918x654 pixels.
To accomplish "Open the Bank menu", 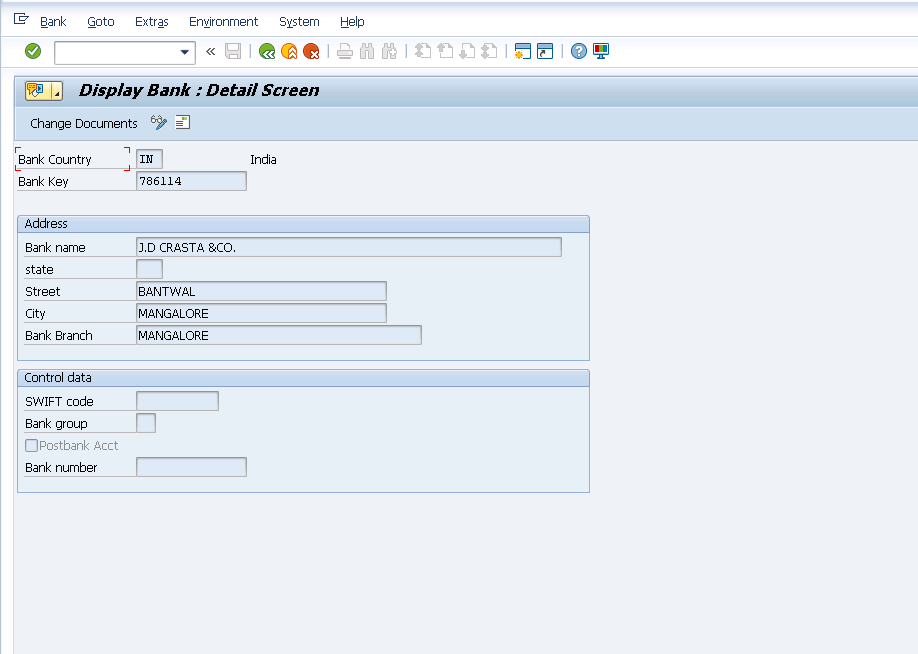I will [52, 21].
